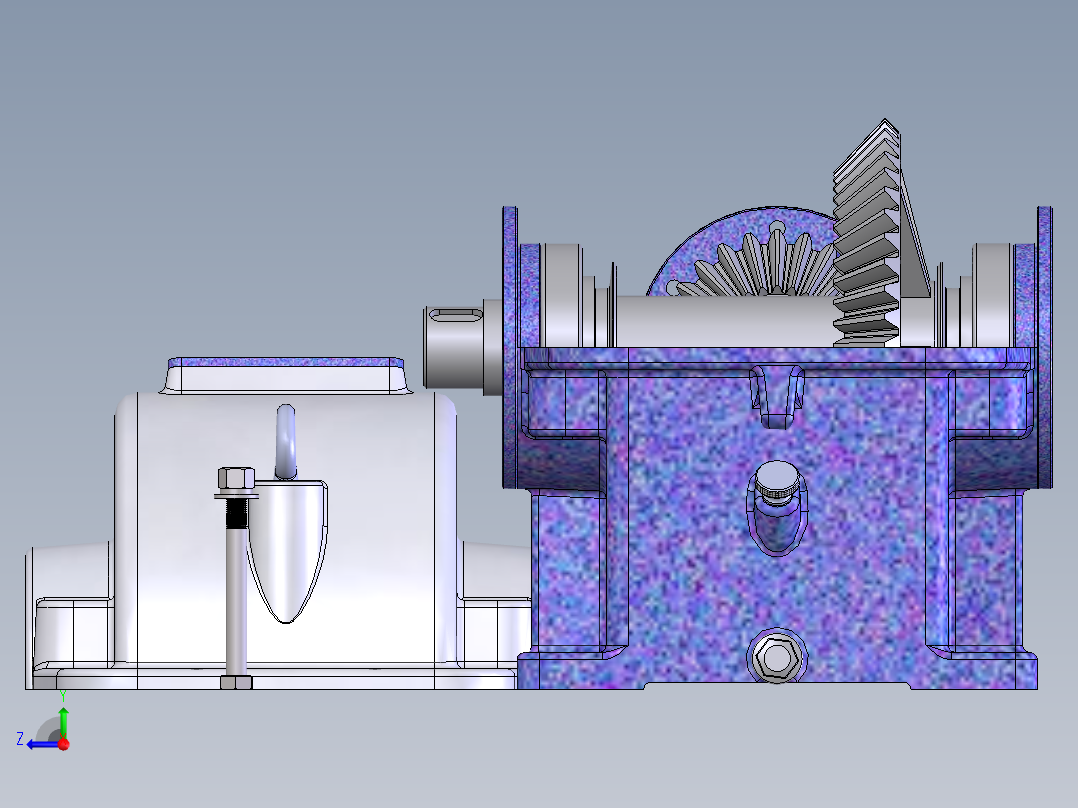The height and width of the screenshot is (808, 1078).
Task: Select the left bearing on the shaft
Action: pyautogui.click(x=562, y=294)
